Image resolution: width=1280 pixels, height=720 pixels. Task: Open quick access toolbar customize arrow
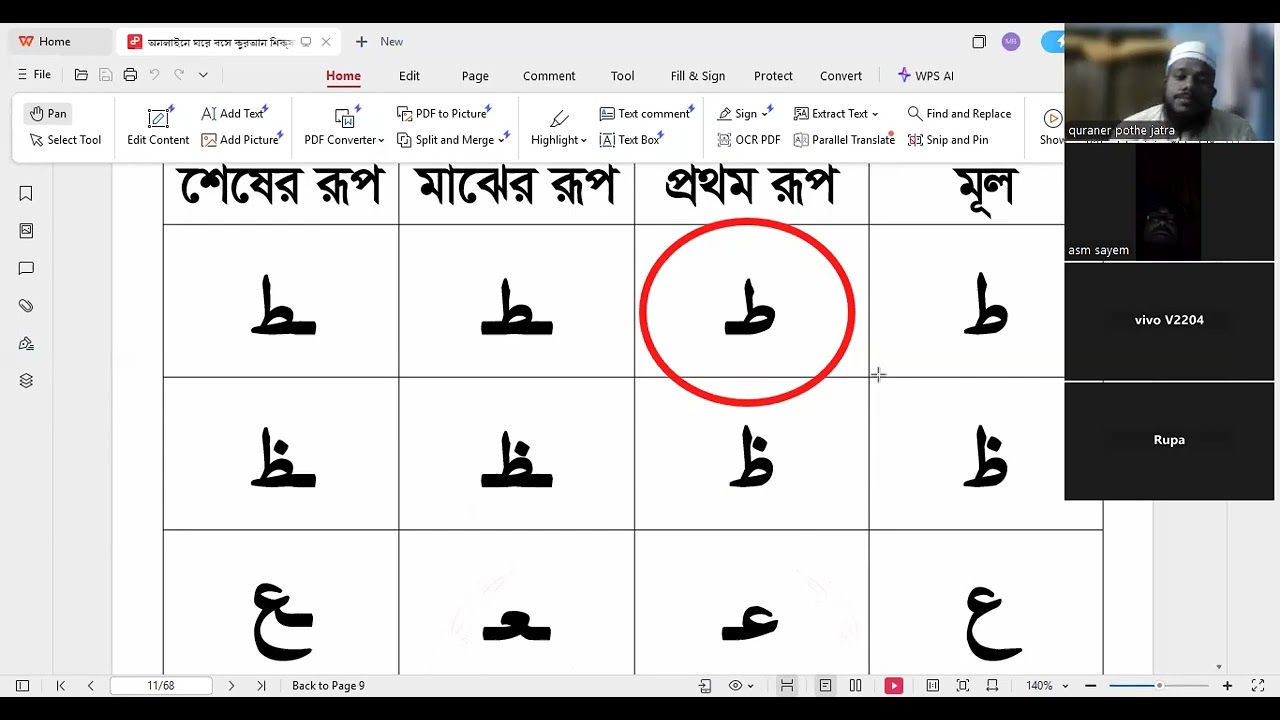click(x=203, y=75)
